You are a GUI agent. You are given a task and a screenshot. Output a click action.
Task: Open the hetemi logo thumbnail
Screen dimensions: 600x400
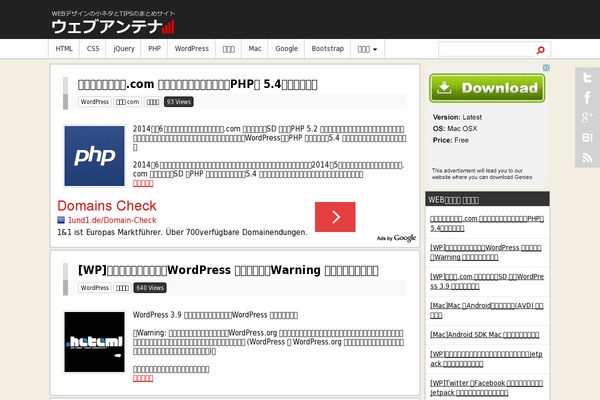pyautogui.click(x=94, y=342)
